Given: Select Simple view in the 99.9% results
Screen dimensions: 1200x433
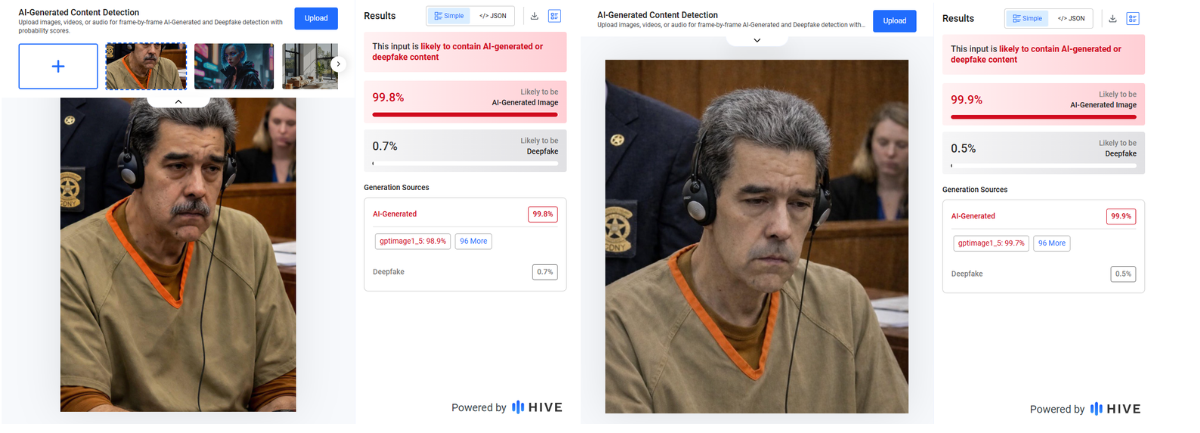Looking at the screenshot, I should click(x=1027, y=18).
